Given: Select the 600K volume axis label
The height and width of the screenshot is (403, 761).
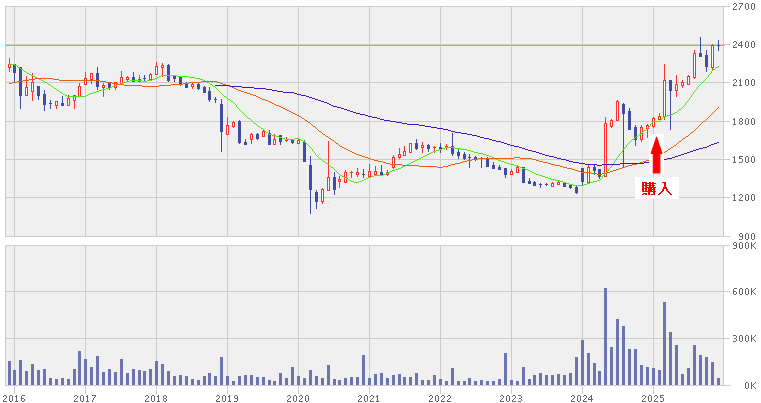Looking at the screenshot, I should [743, 293].
